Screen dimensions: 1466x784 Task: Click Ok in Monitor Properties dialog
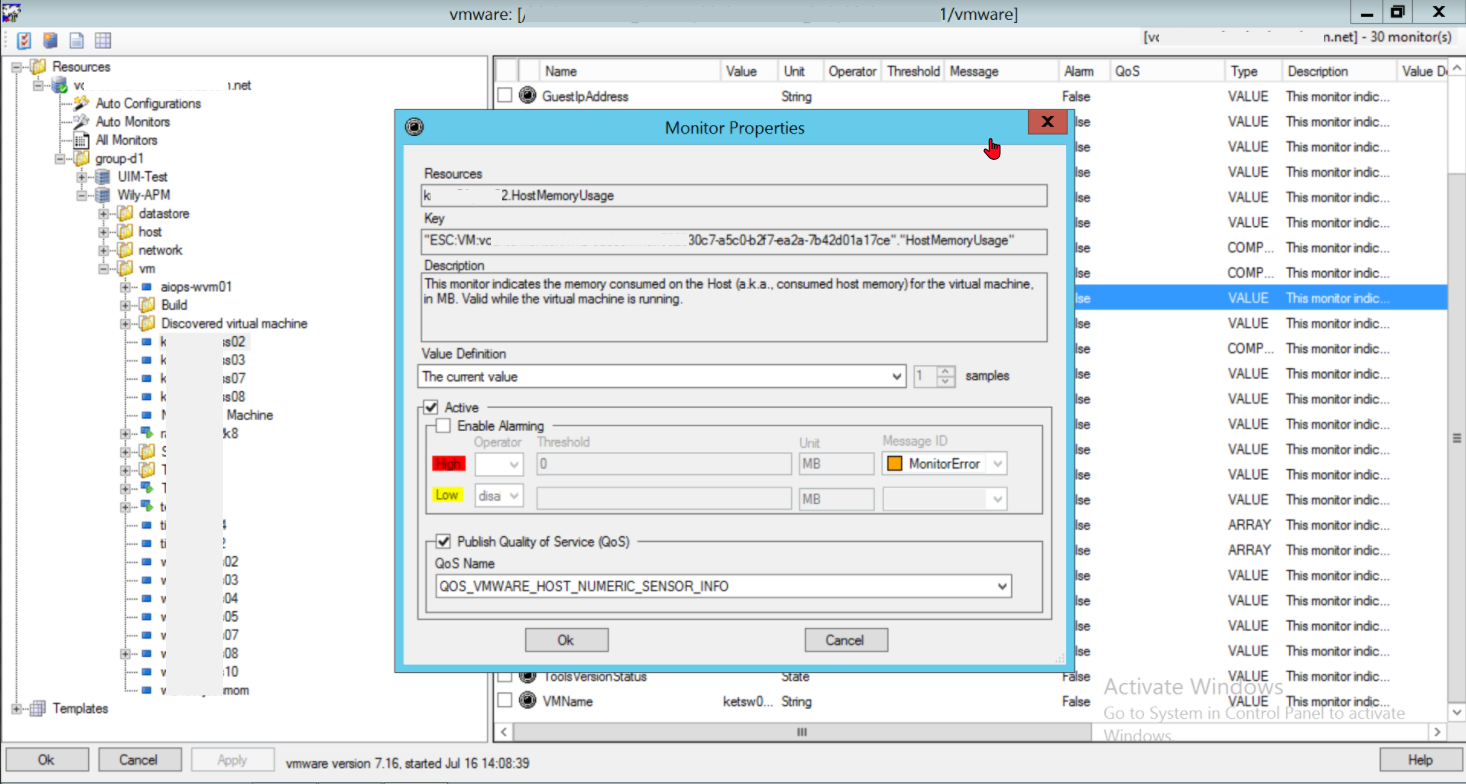(566, 640)
